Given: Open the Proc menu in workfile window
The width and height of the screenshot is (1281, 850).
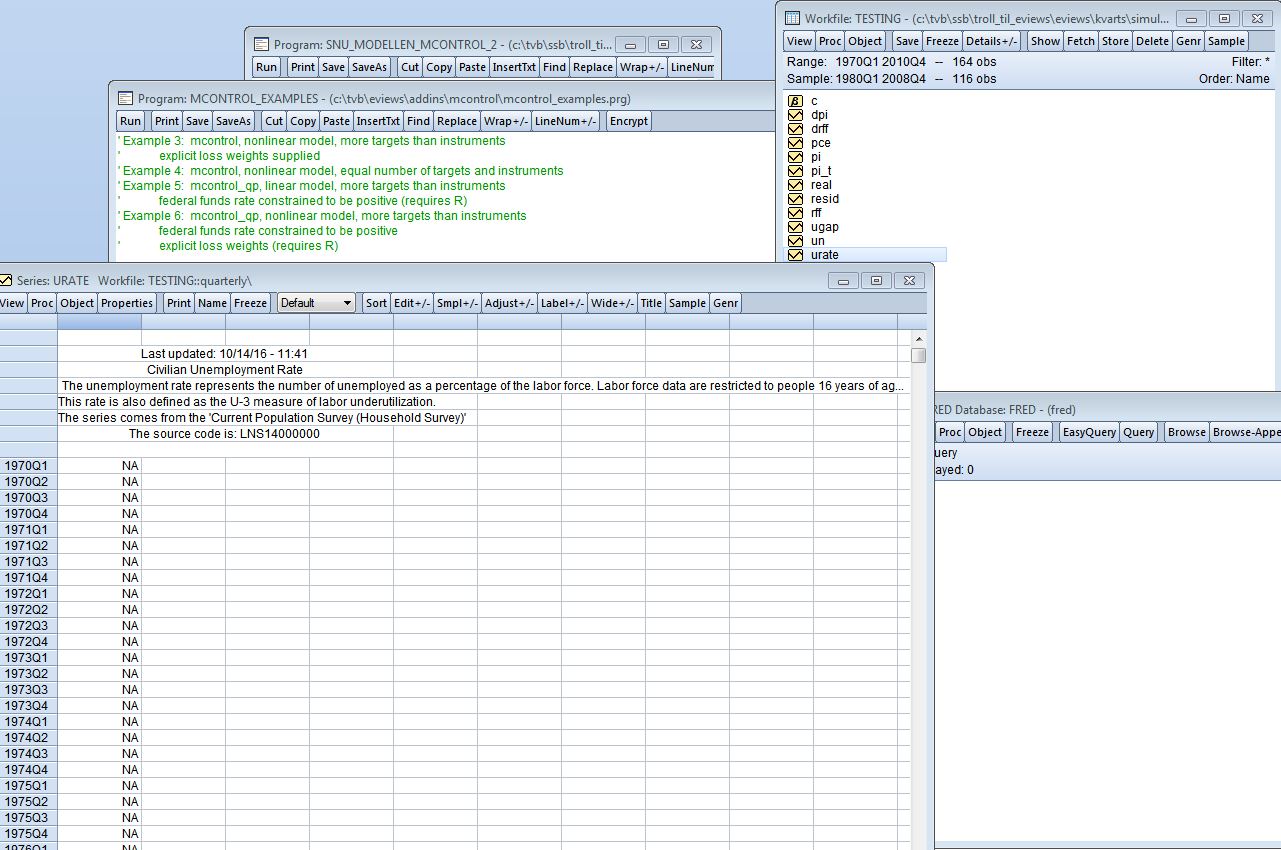Looking at the screenshot, I should 830,41.
